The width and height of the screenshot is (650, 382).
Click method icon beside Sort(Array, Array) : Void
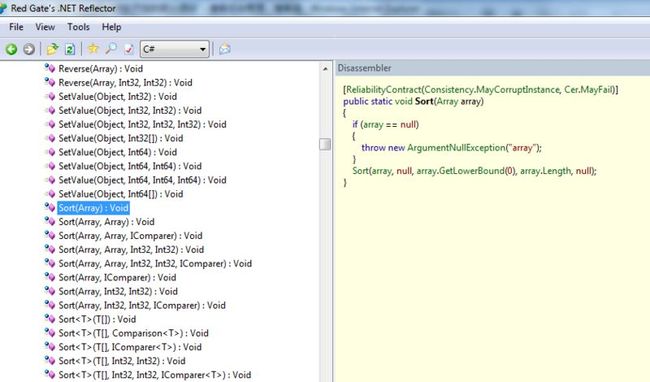(x=50, y=222)
